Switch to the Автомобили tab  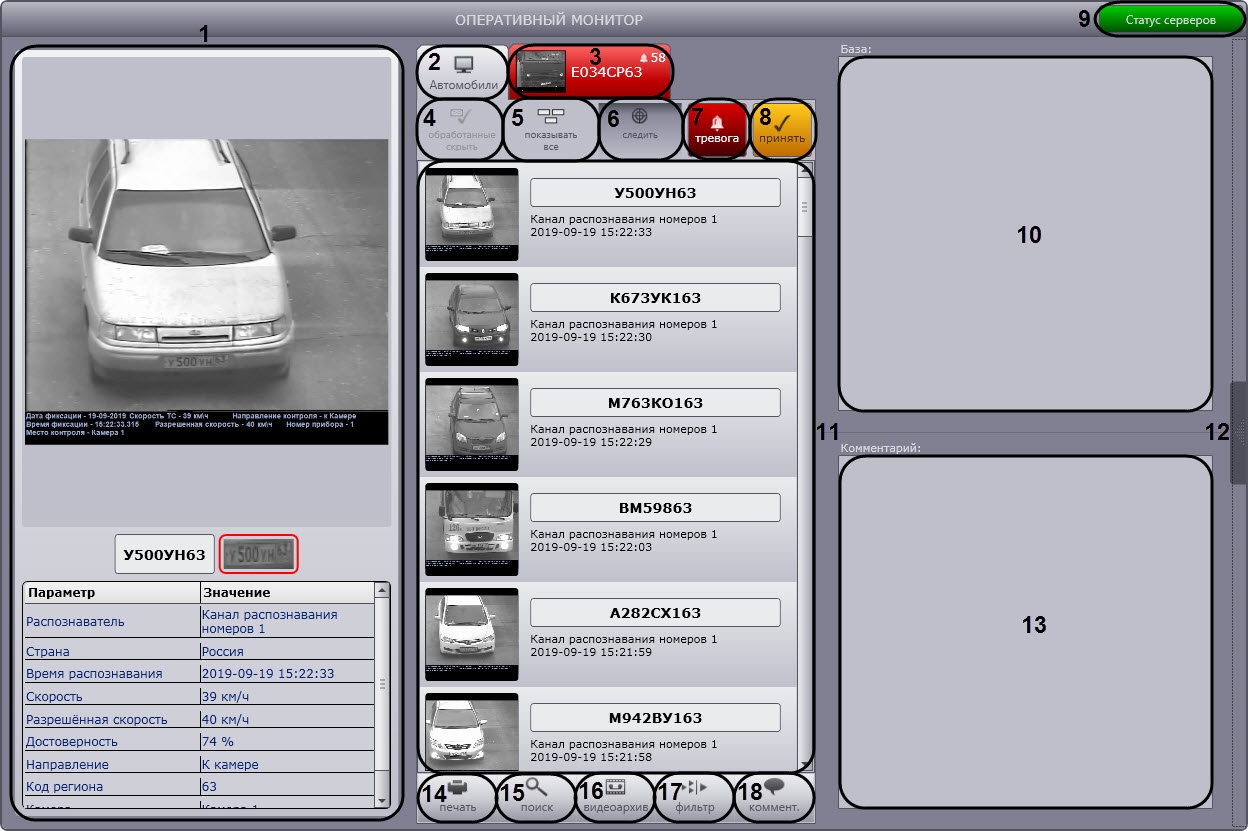pyautogui.click(x=463, y=71)
